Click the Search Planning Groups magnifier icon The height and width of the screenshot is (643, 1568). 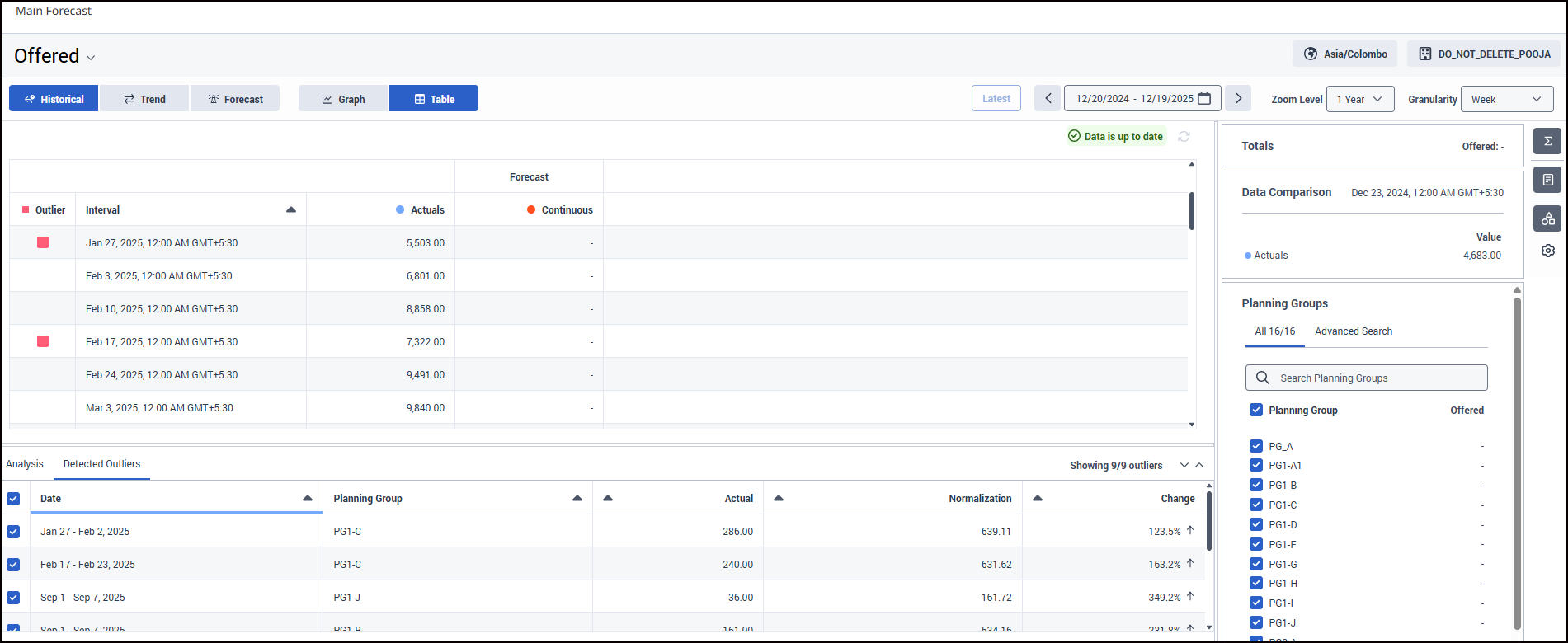pyautogui.click(x=1262, y=378)
